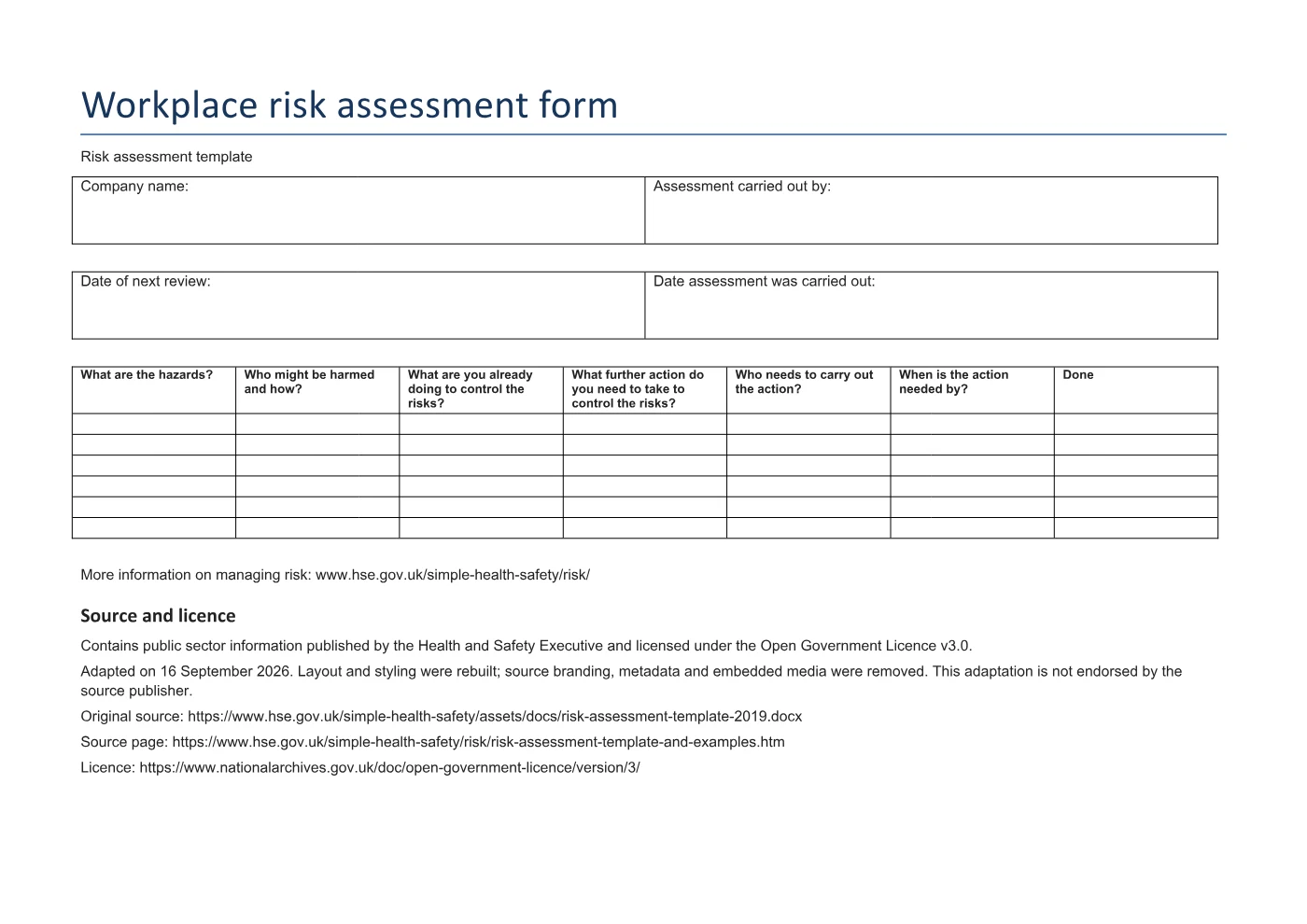Click into the Company name field
Screen dimensions: 1307x924
(358, 210)
